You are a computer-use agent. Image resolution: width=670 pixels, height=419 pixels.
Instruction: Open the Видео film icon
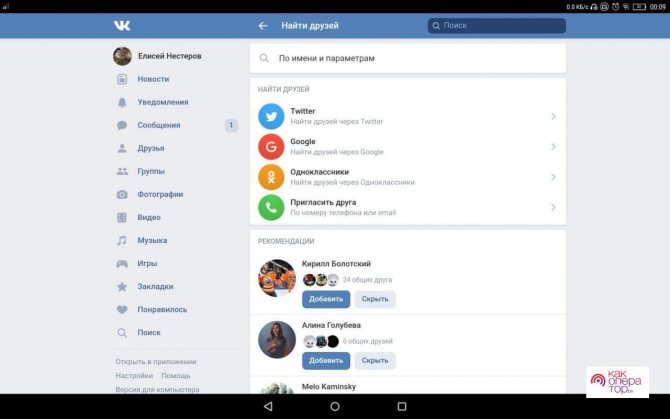[122, 217]
